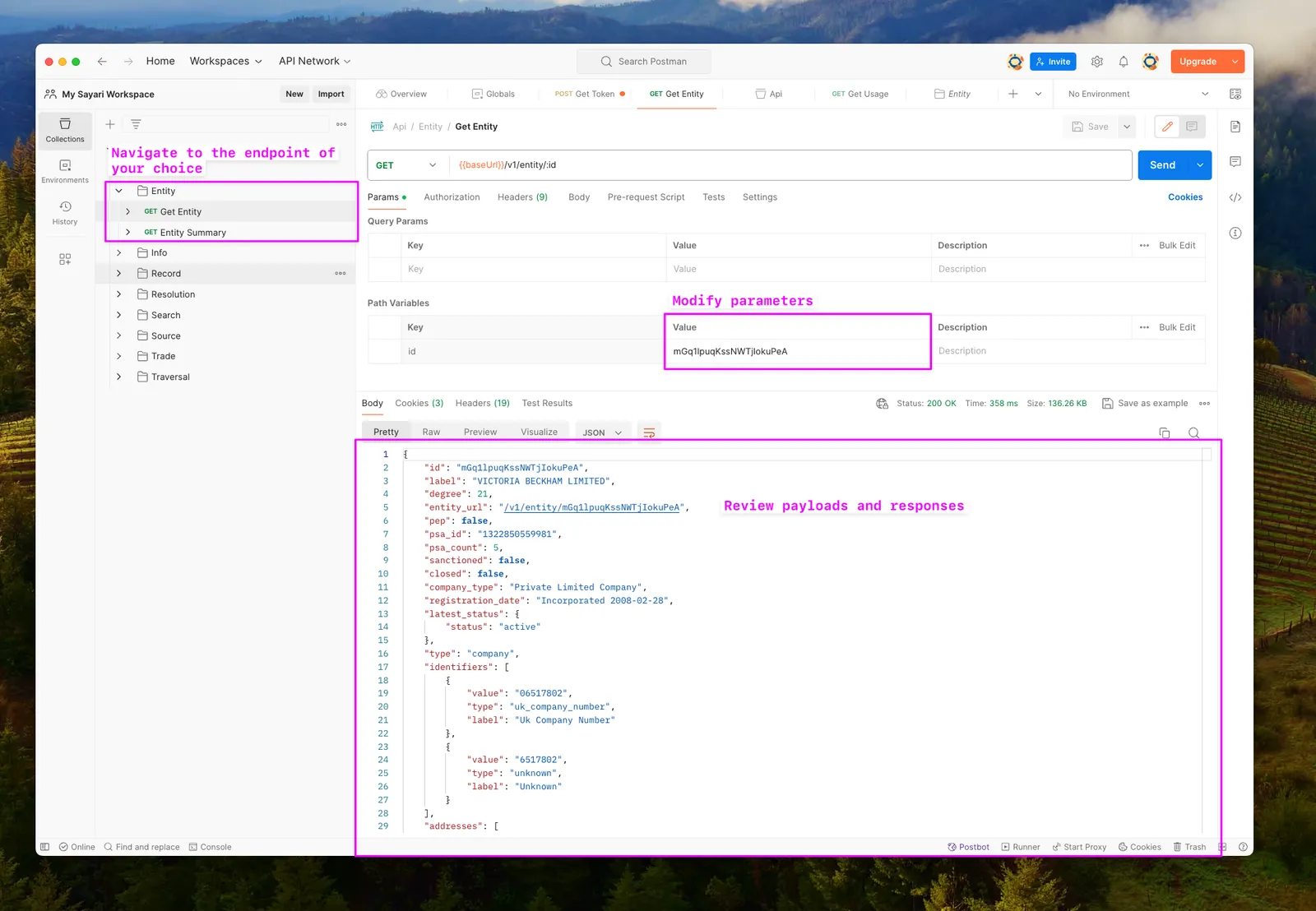Click the Search Postman box
This screenshot has height=911, width=1316.
(644, 62)
